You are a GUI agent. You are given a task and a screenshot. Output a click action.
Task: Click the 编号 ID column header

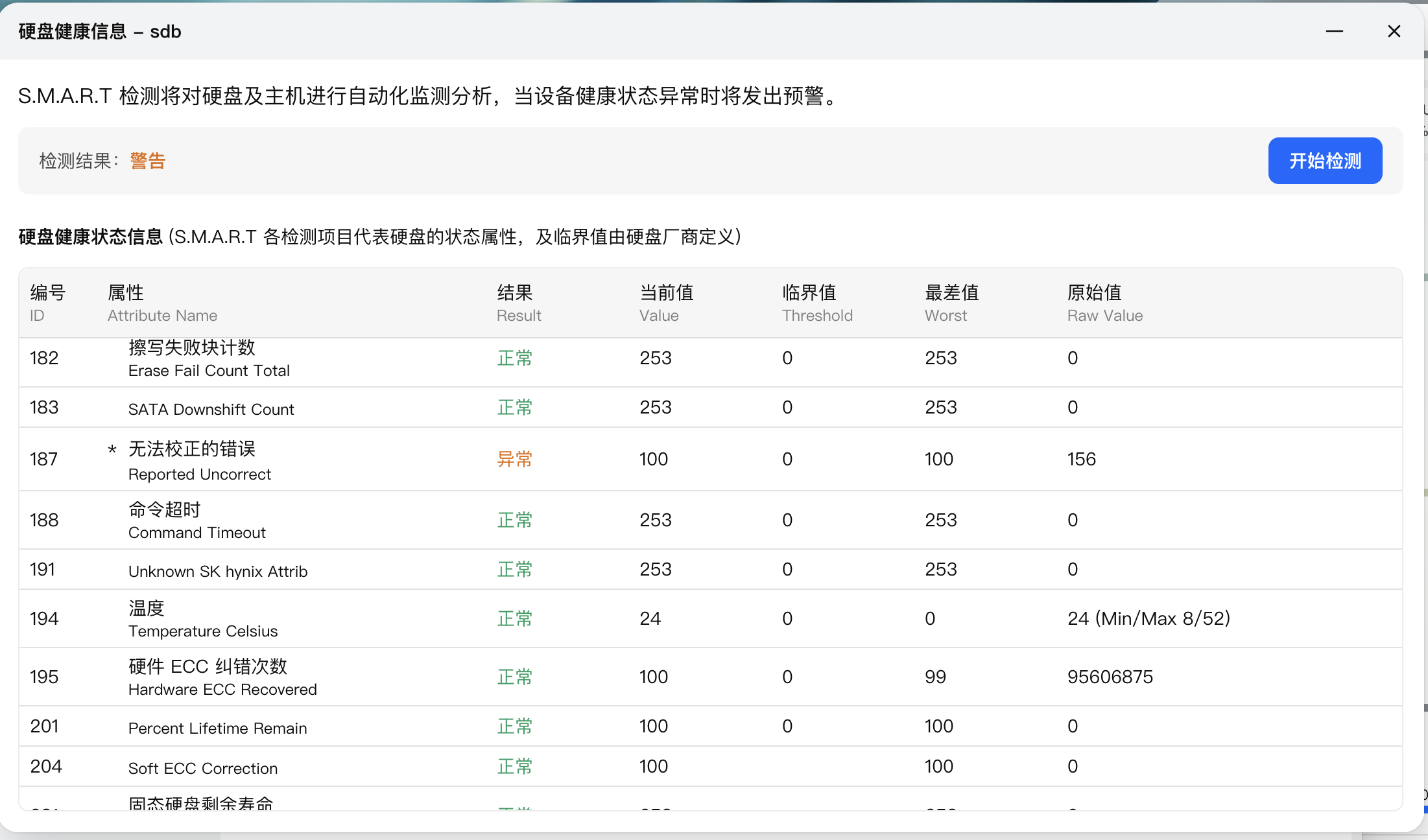pyautogui.click(x=47, y=303)
